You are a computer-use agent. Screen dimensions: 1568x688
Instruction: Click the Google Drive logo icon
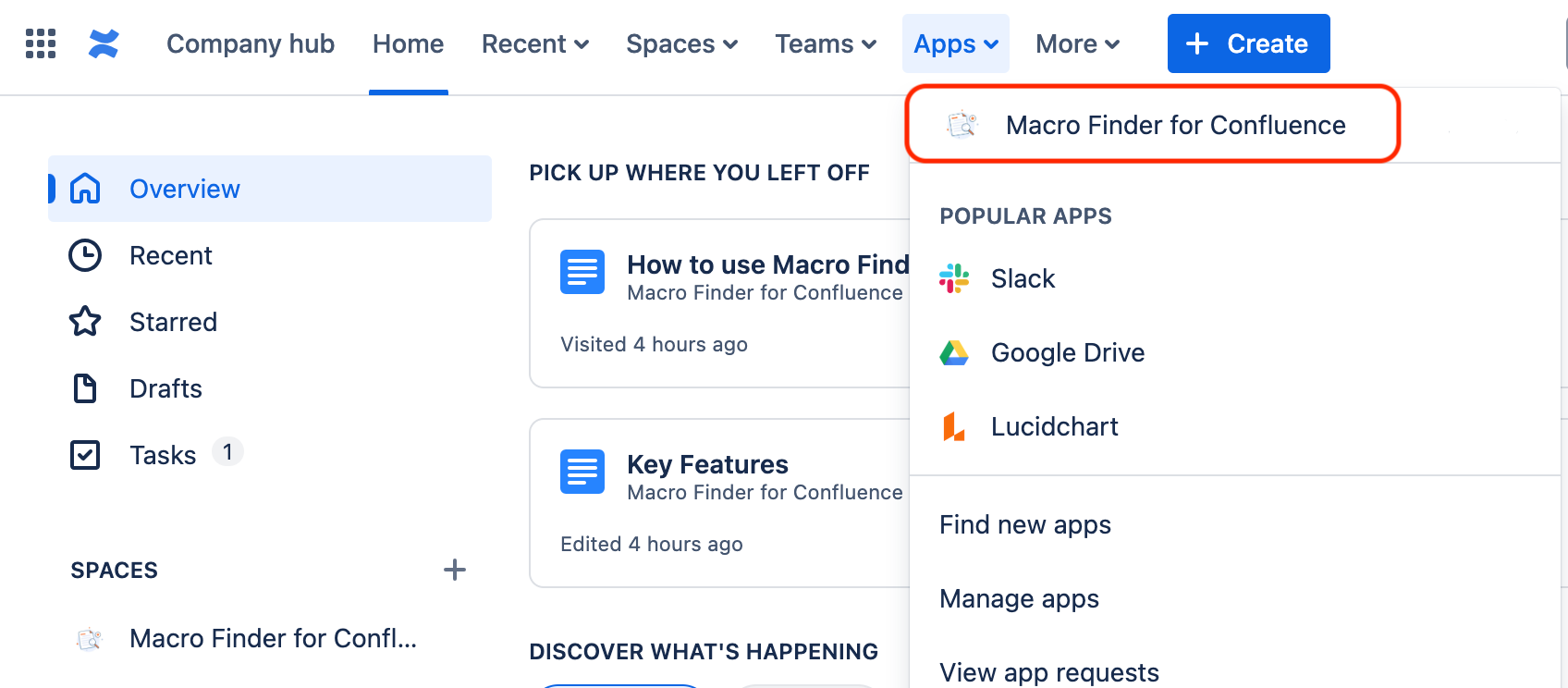pyautogui.click(x=954, y=352)
